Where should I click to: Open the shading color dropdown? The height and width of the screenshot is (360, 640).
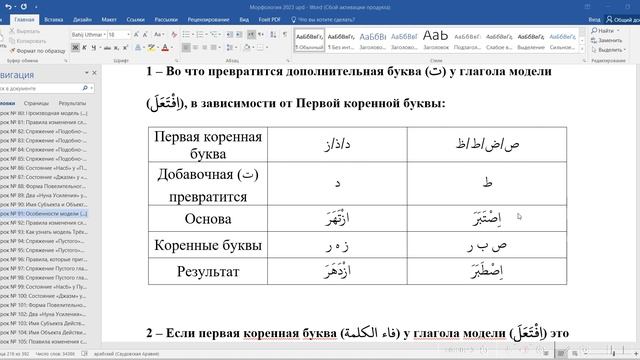pos(253,48)
